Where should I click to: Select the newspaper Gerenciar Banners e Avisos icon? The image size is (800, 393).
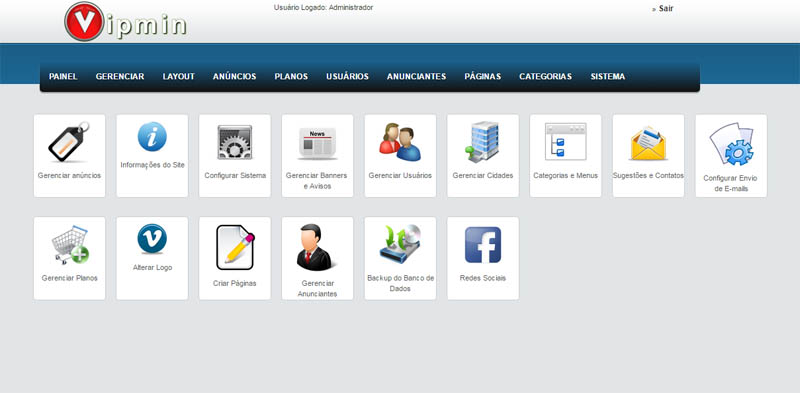click(317, 144)
